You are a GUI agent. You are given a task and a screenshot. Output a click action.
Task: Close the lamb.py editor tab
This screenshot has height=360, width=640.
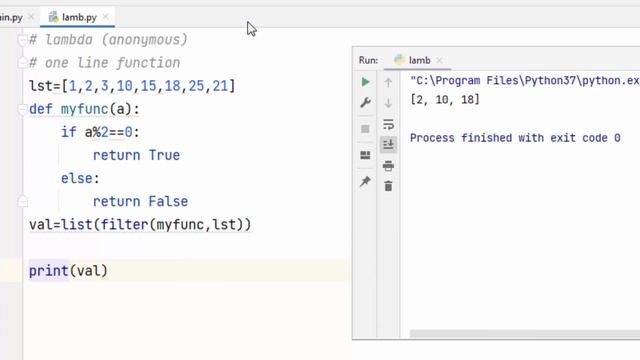pos(105,17)
